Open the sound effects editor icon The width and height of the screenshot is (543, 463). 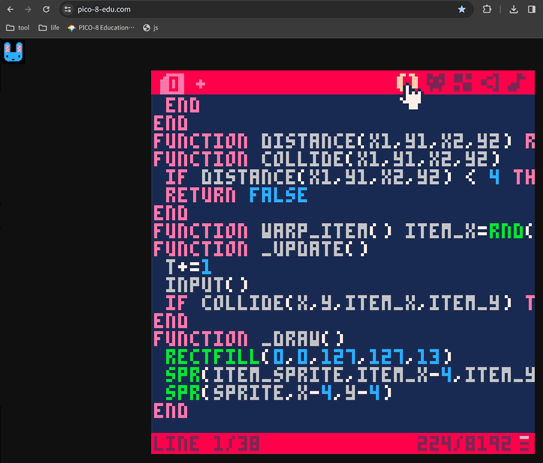click(x=490, y=82)
